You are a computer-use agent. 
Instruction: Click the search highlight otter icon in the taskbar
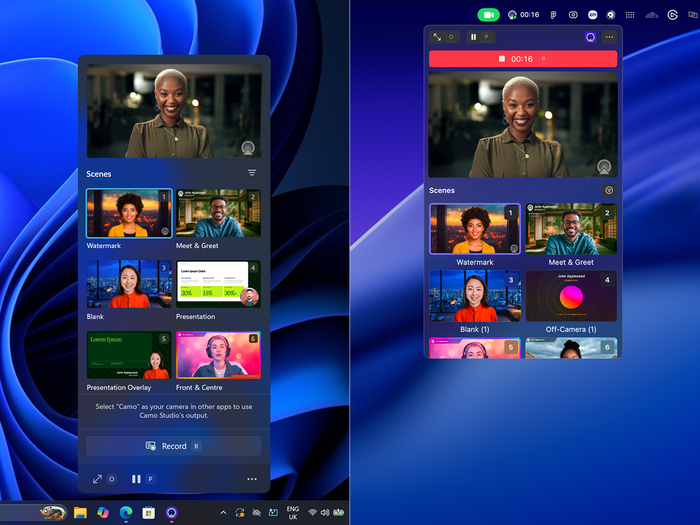pos(53,512)
